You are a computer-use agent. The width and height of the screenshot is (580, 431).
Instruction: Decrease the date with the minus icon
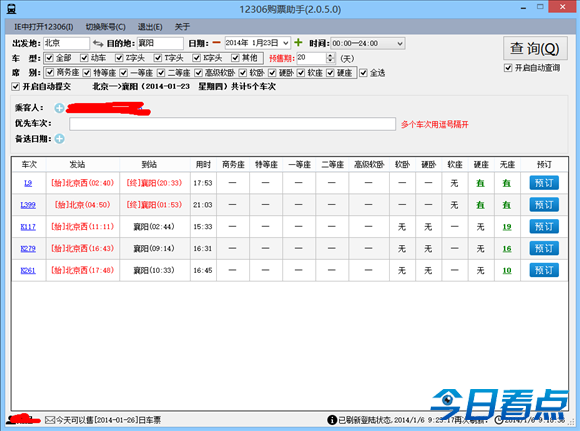[216, 43]
